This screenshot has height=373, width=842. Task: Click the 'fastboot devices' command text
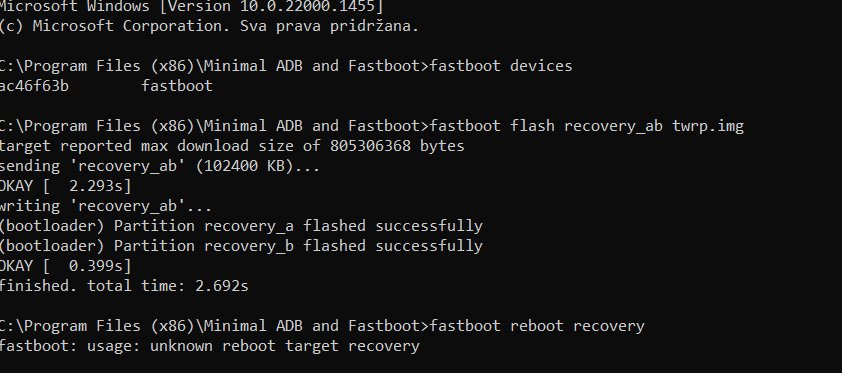click(x=501, y=66)
